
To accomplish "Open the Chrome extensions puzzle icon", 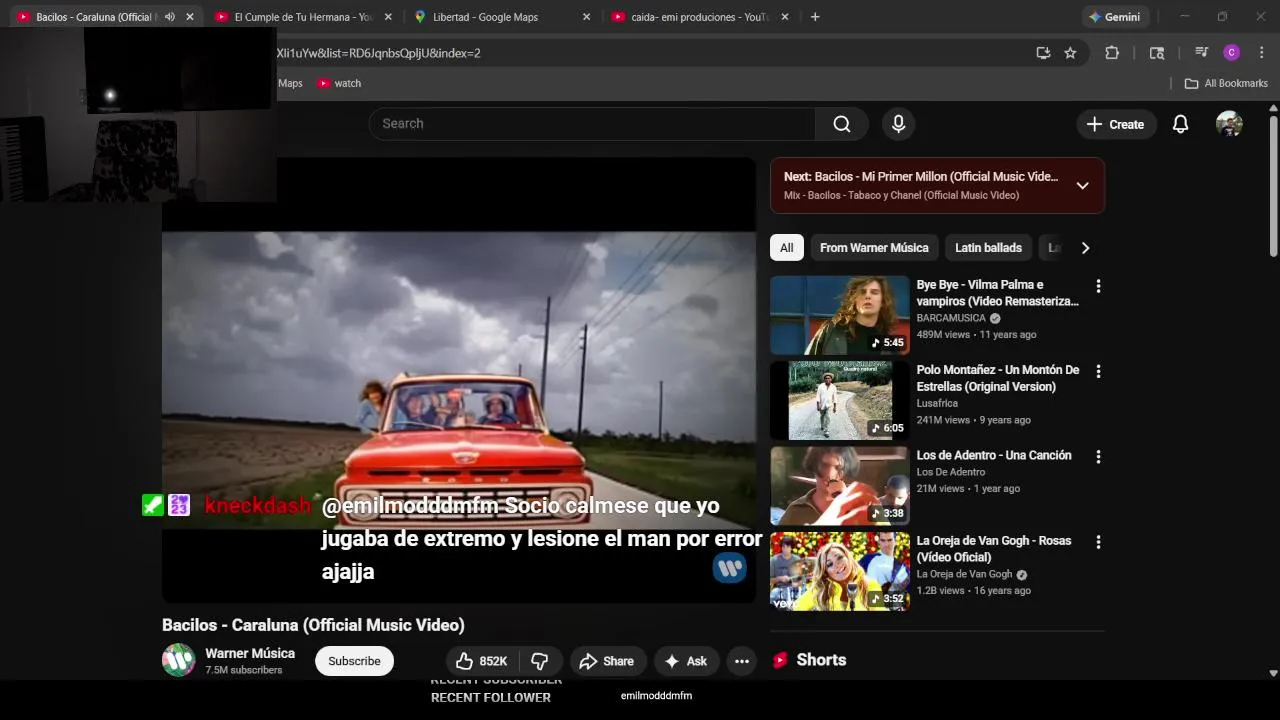I will point(1112,53).
